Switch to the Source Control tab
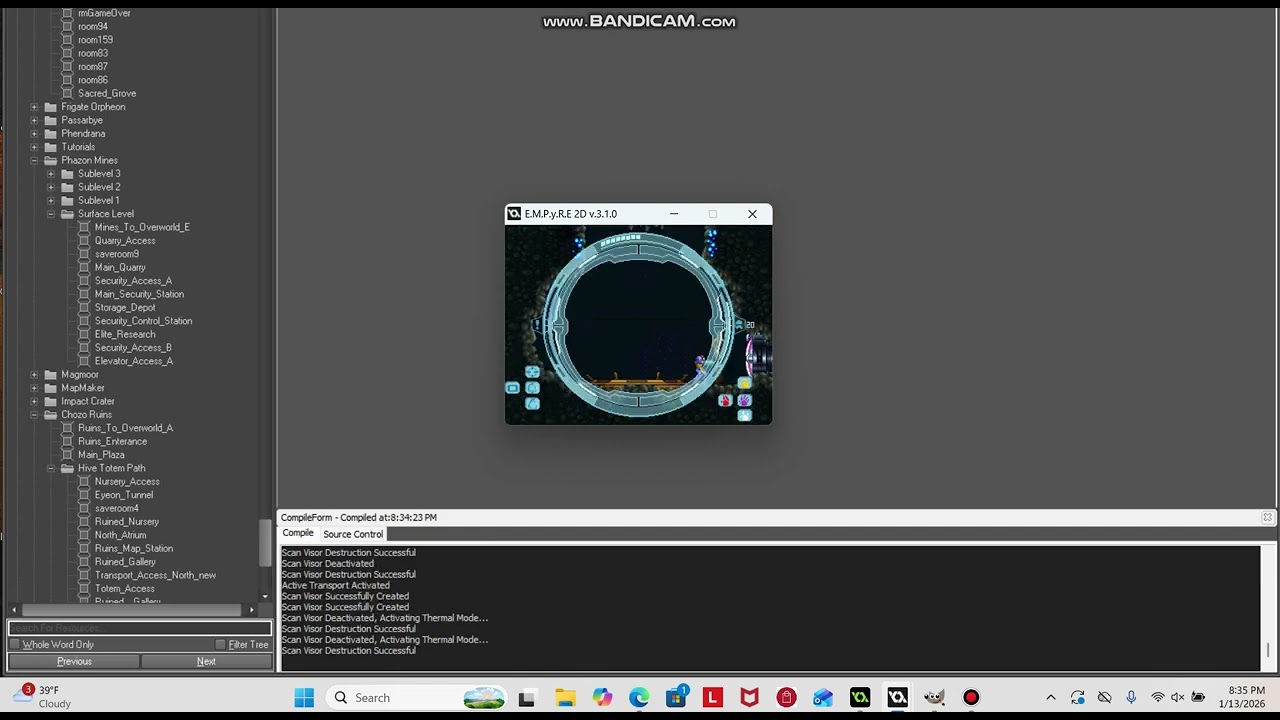1280x720 pixels. click(353, 534)
